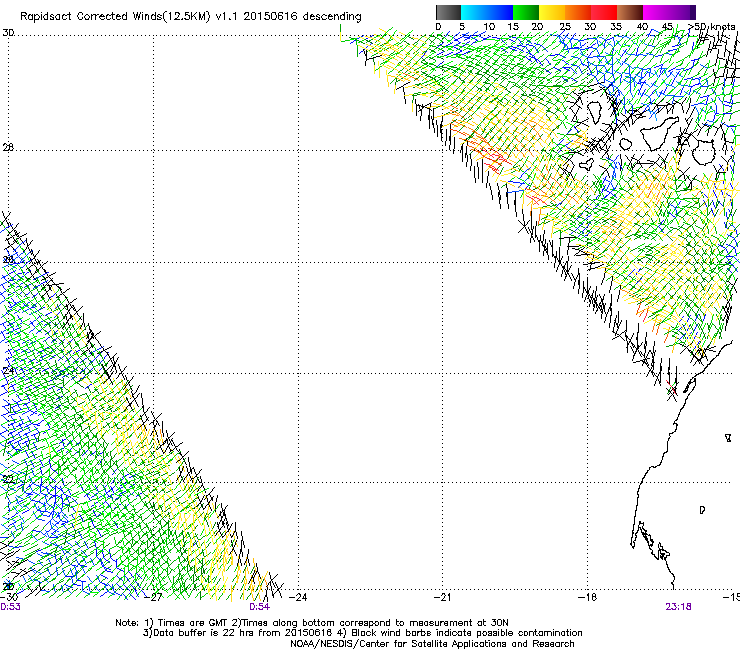Click the legend label '35'
Image resolution: width=740 pixels, height=650 pixels.
pyautogui.click(x=616, y=27)
